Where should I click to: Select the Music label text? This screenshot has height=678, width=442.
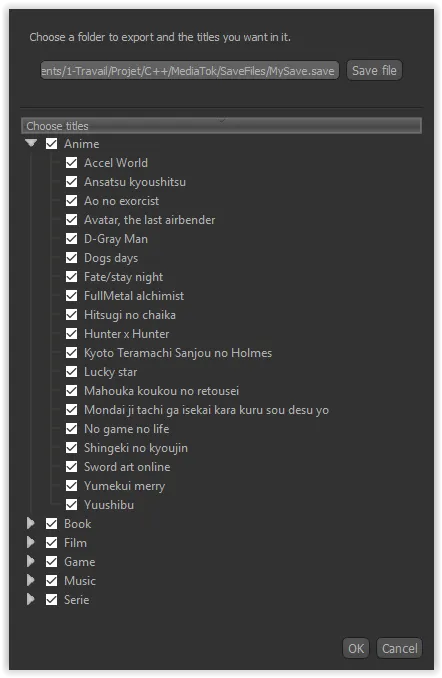click(80, 581)
